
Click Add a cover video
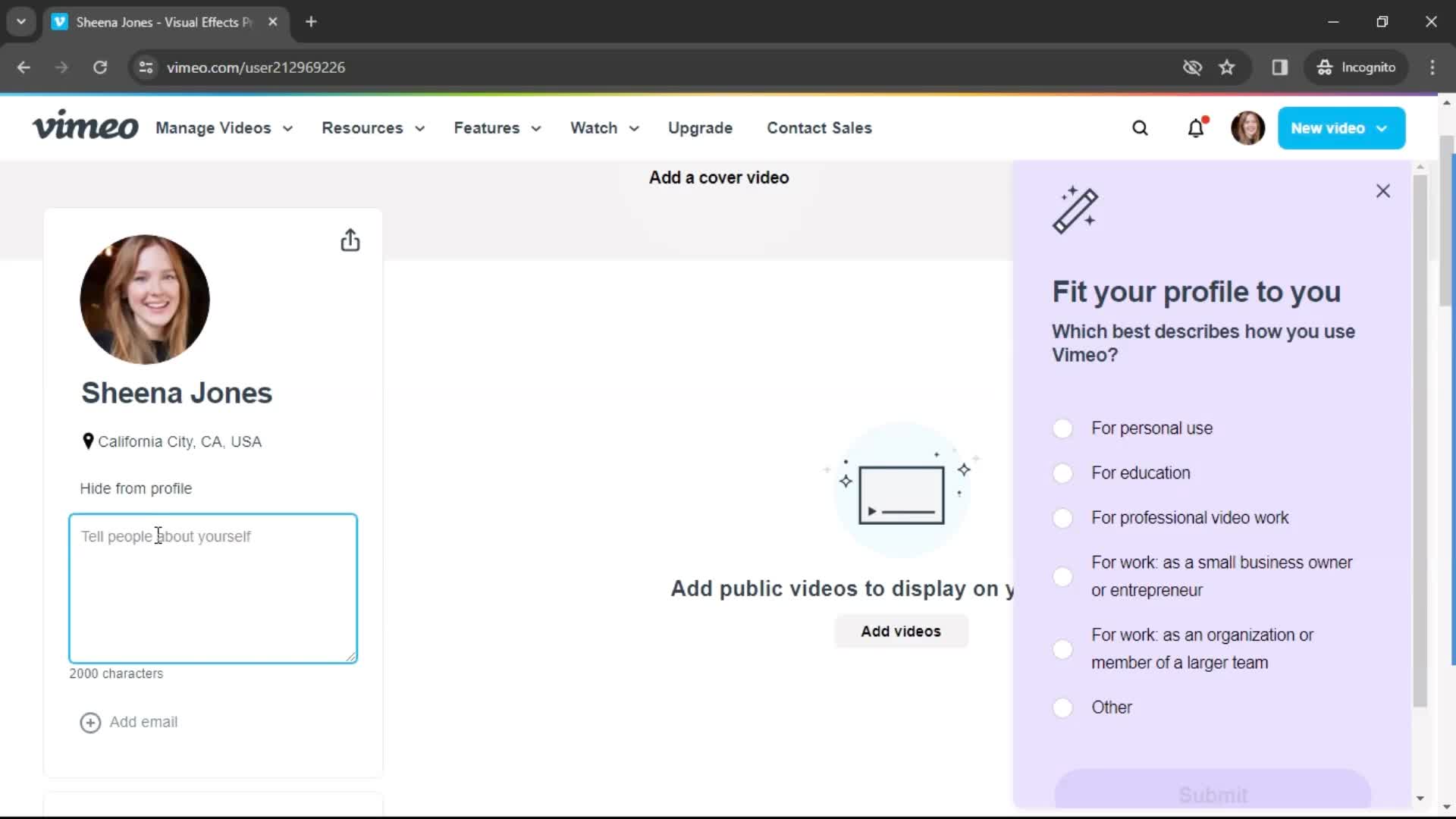tap(719, 177)
